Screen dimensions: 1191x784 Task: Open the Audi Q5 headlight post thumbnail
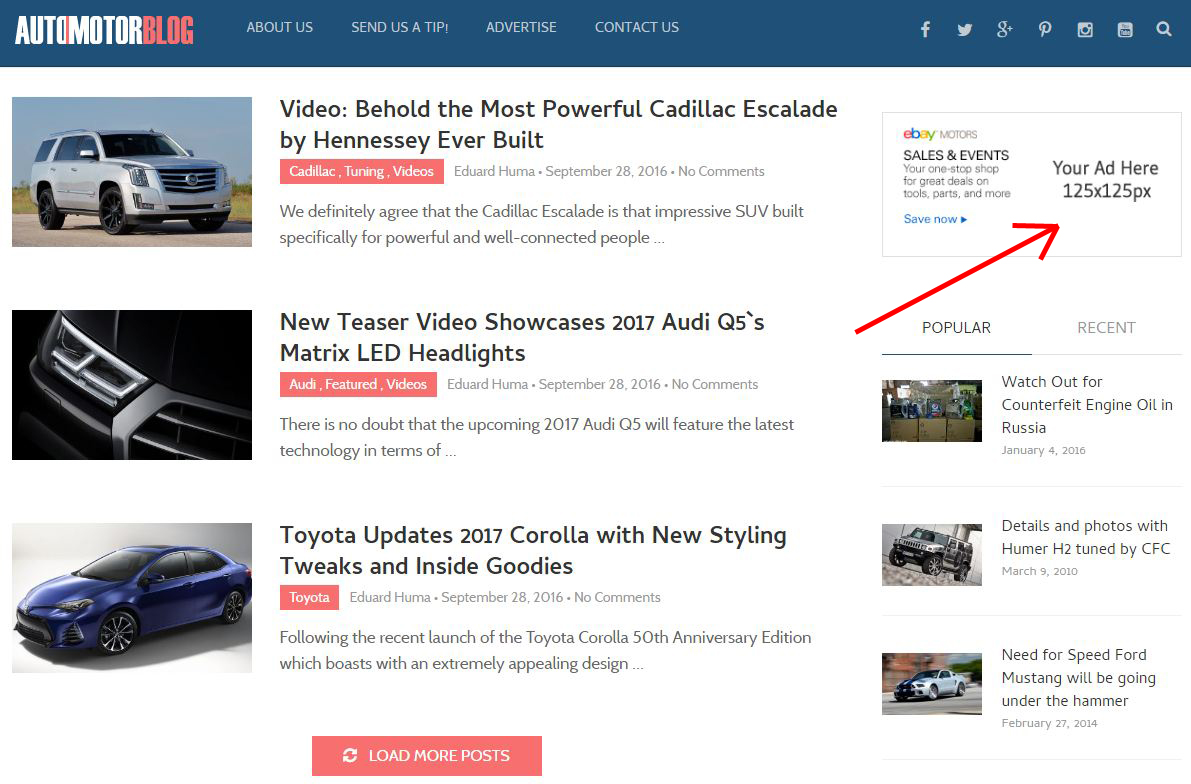tap(132, 384)
